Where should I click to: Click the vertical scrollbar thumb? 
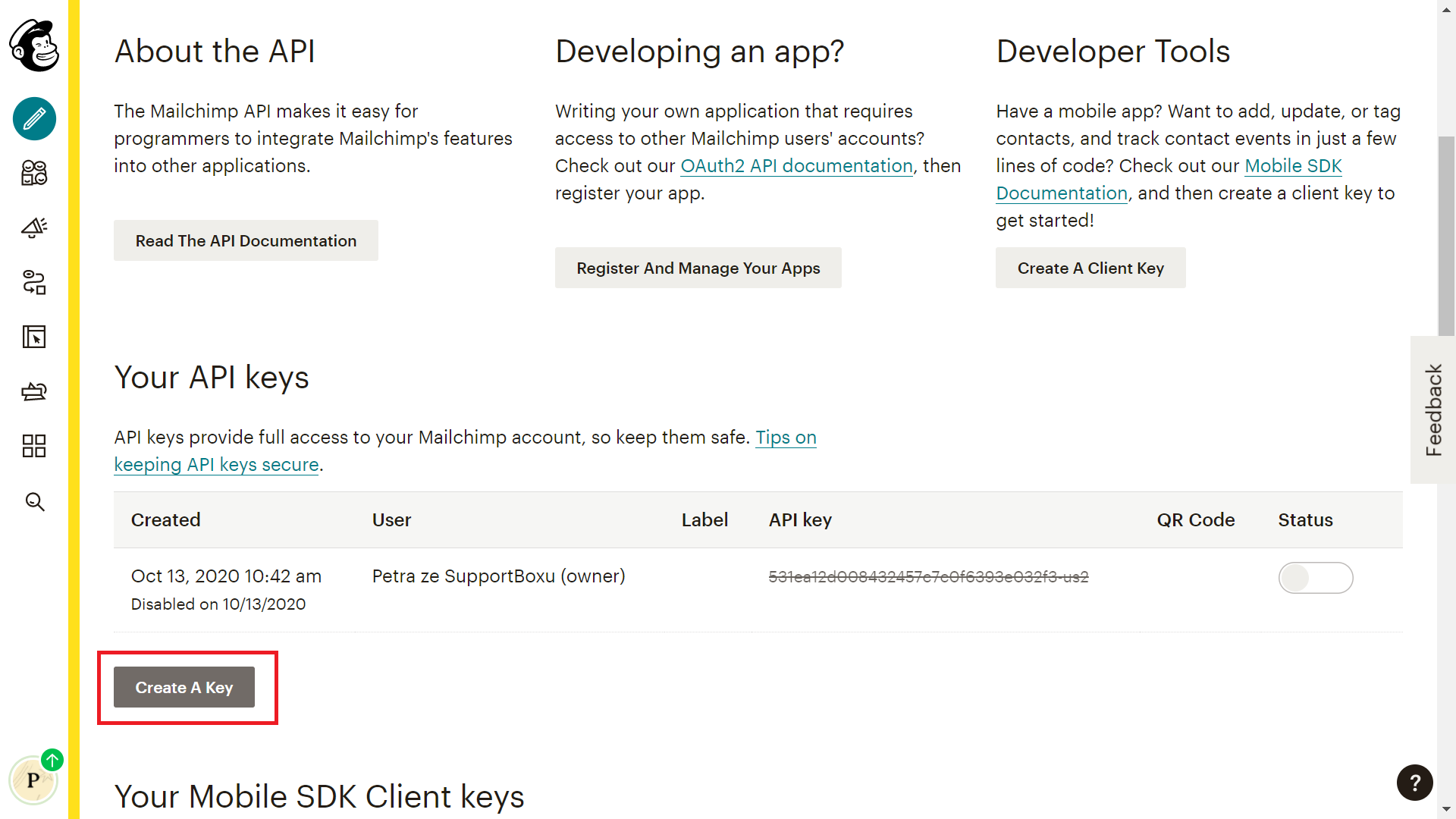pos(1447,235)
